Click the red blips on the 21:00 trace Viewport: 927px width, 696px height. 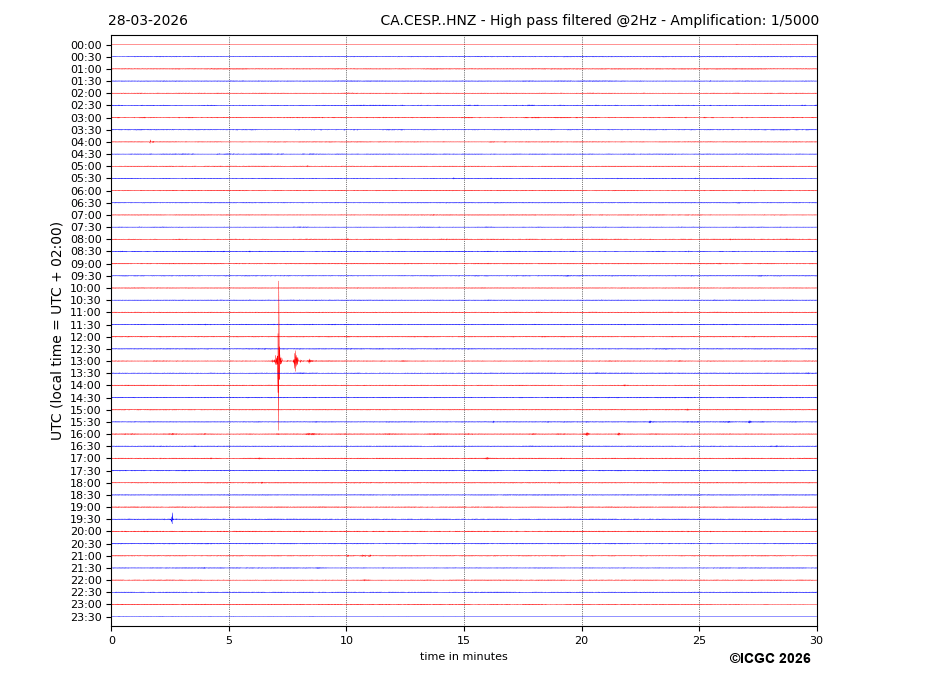365,555
